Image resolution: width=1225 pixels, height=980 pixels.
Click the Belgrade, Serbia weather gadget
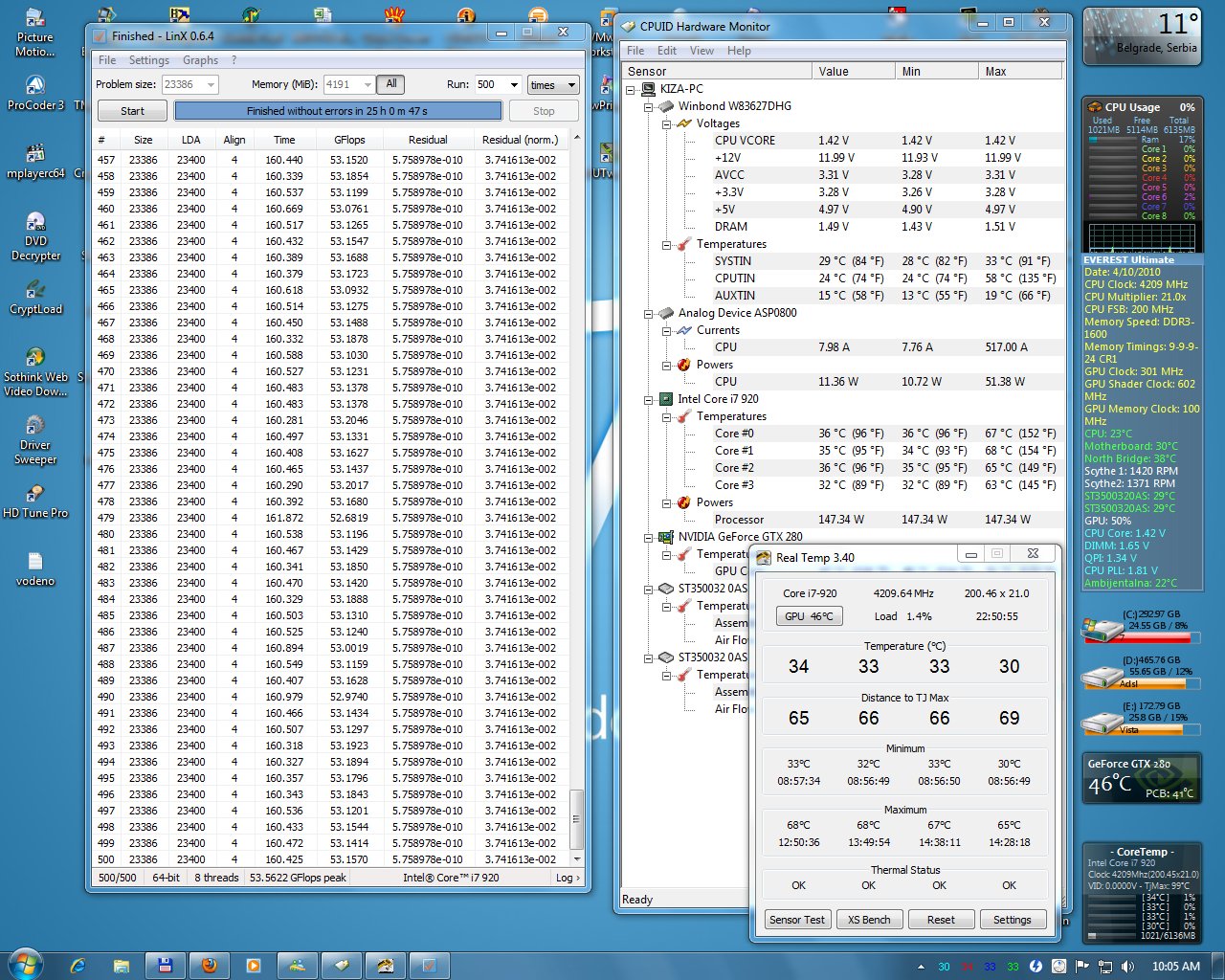click(1142, 35)
